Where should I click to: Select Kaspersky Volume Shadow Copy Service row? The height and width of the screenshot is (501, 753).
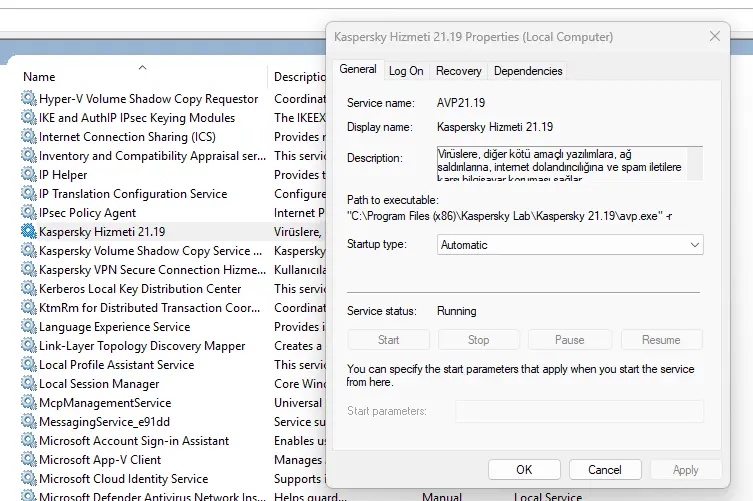[150, 251]
